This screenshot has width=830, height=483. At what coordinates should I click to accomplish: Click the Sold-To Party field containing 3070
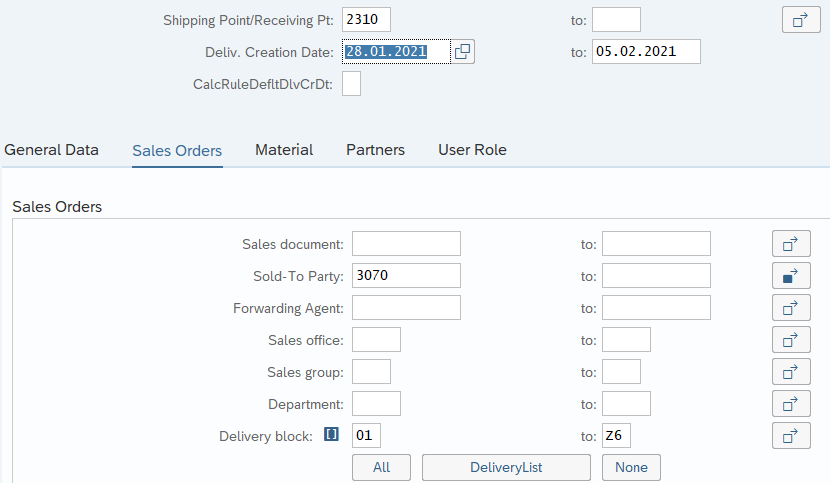point(406,275)
